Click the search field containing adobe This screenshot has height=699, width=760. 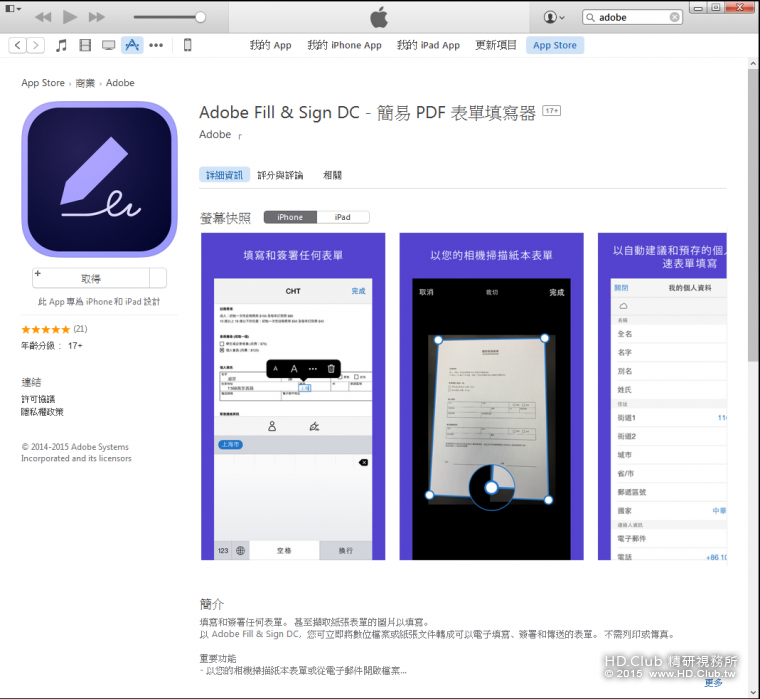(632, 17)
